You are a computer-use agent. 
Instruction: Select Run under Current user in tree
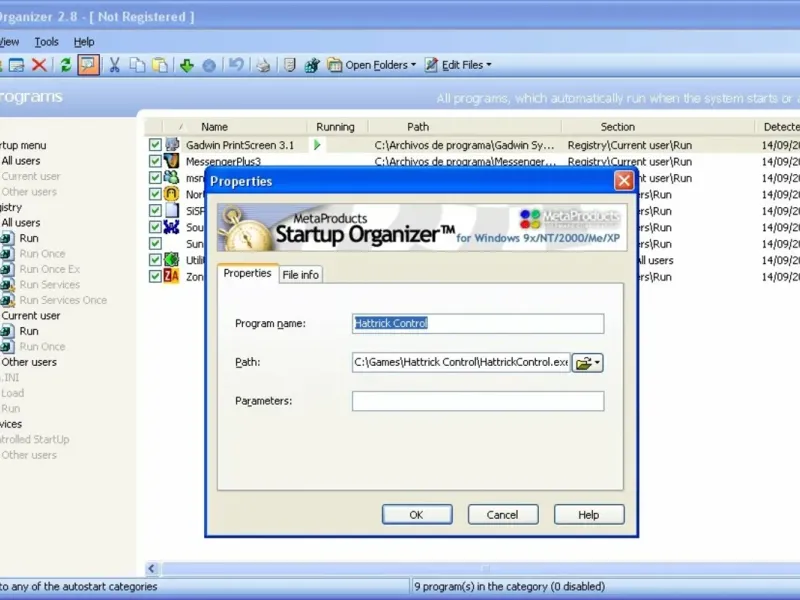29,331
